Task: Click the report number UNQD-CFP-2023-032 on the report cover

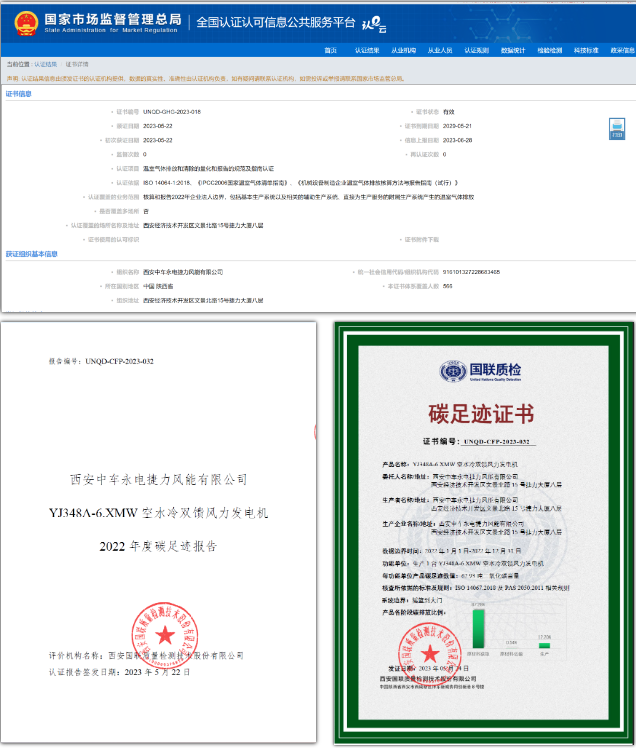Action: (119, 361)
